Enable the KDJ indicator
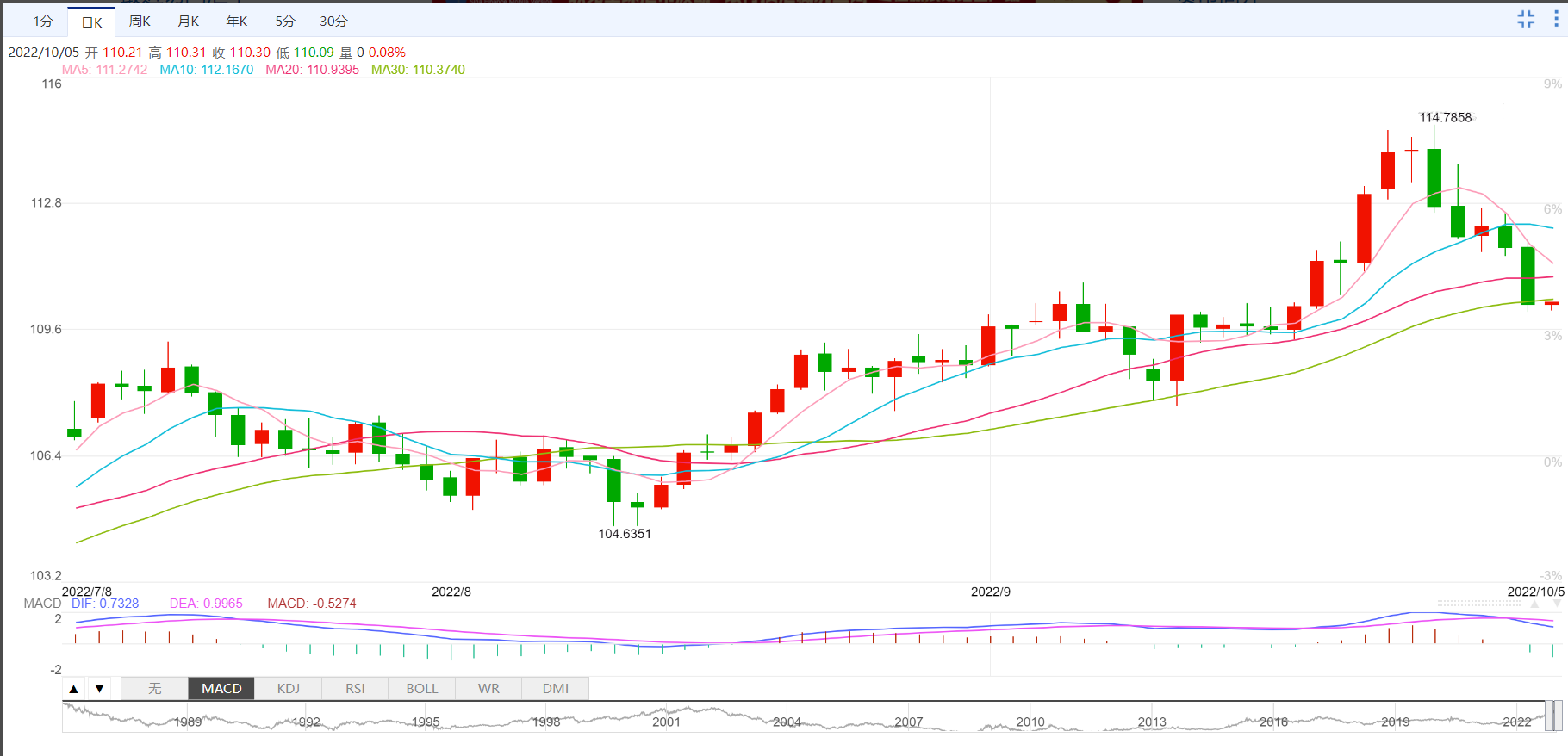This screenshot has width=1568, height=756. tap(289, 689)
